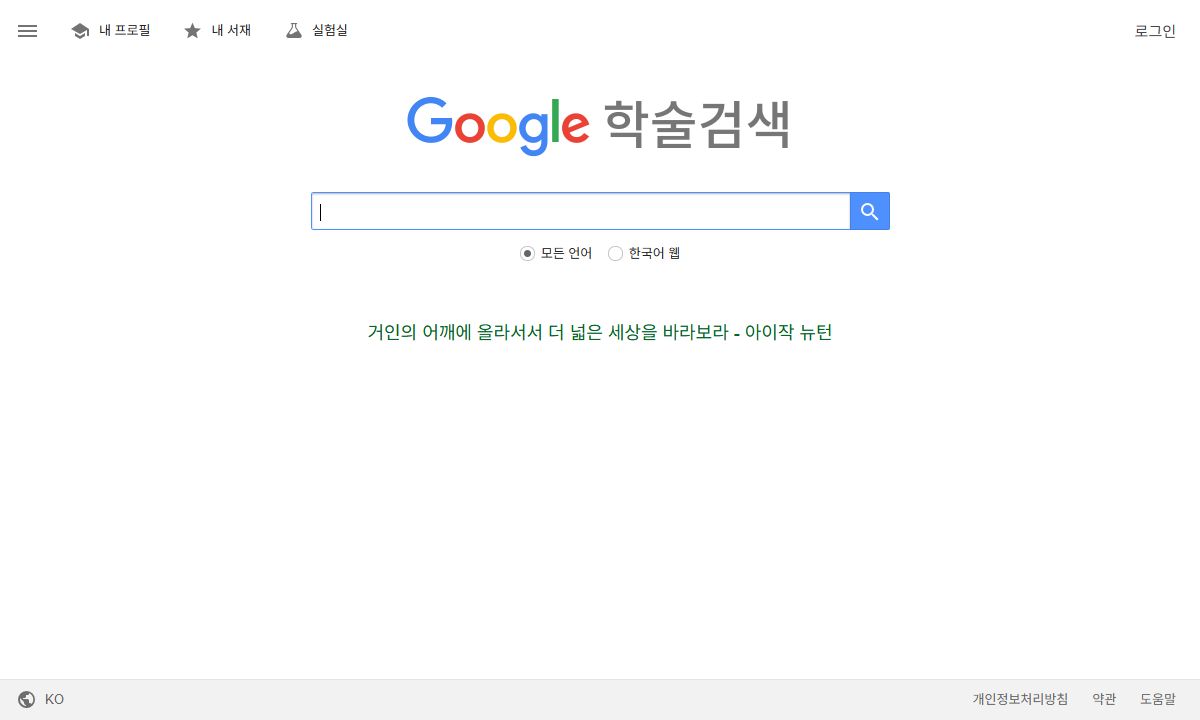Click the Google 학술검색 logo
1200x720 pixels.
click(599, 125)
